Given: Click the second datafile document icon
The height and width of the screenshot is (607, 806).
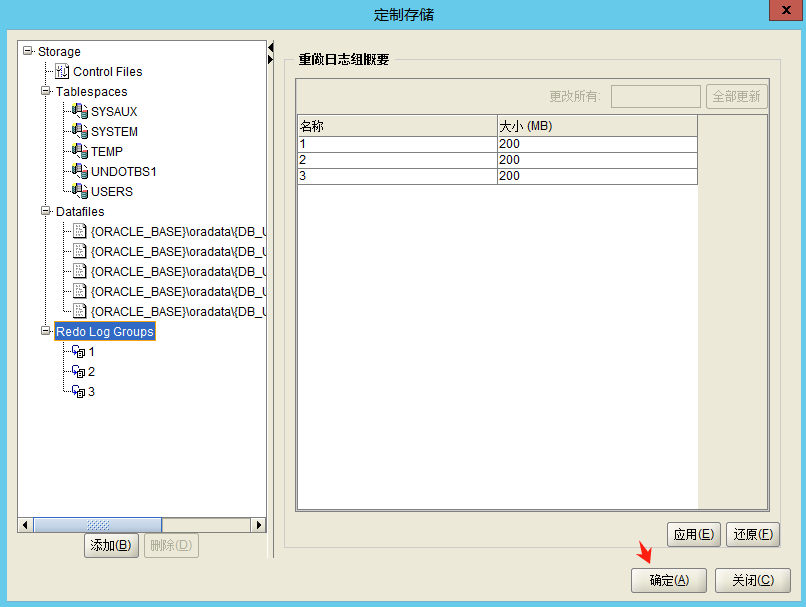Looking at the screenshot, I should point(79,251).
